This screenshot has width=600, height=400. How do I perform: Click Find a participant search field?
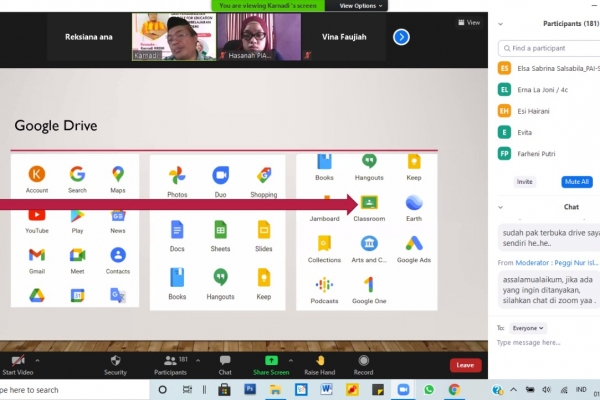pyautogui.click(x=549, y=48)
